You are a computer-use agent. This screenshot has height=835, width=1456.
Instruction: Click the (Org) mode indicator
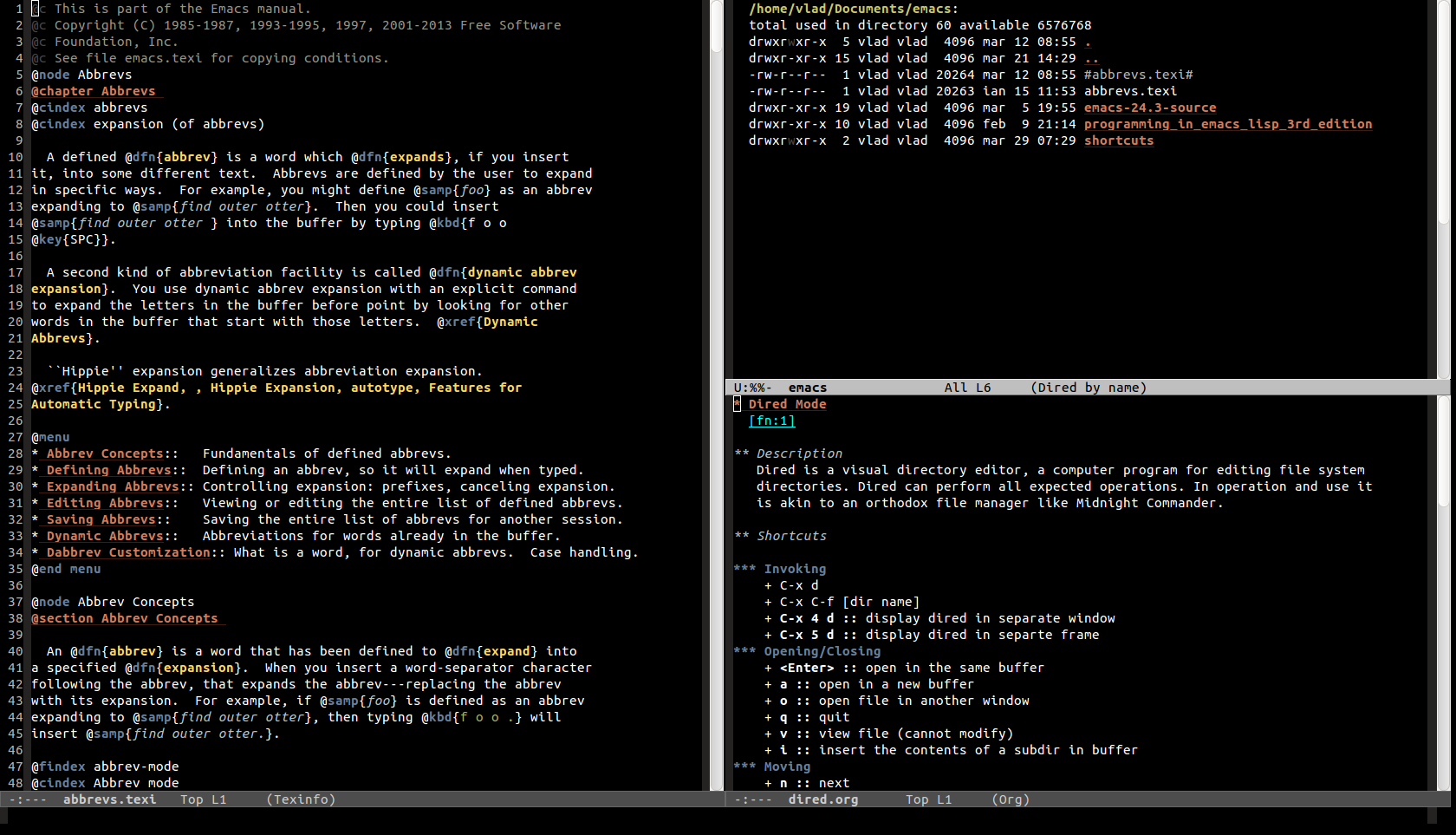tap(1011, 799)
